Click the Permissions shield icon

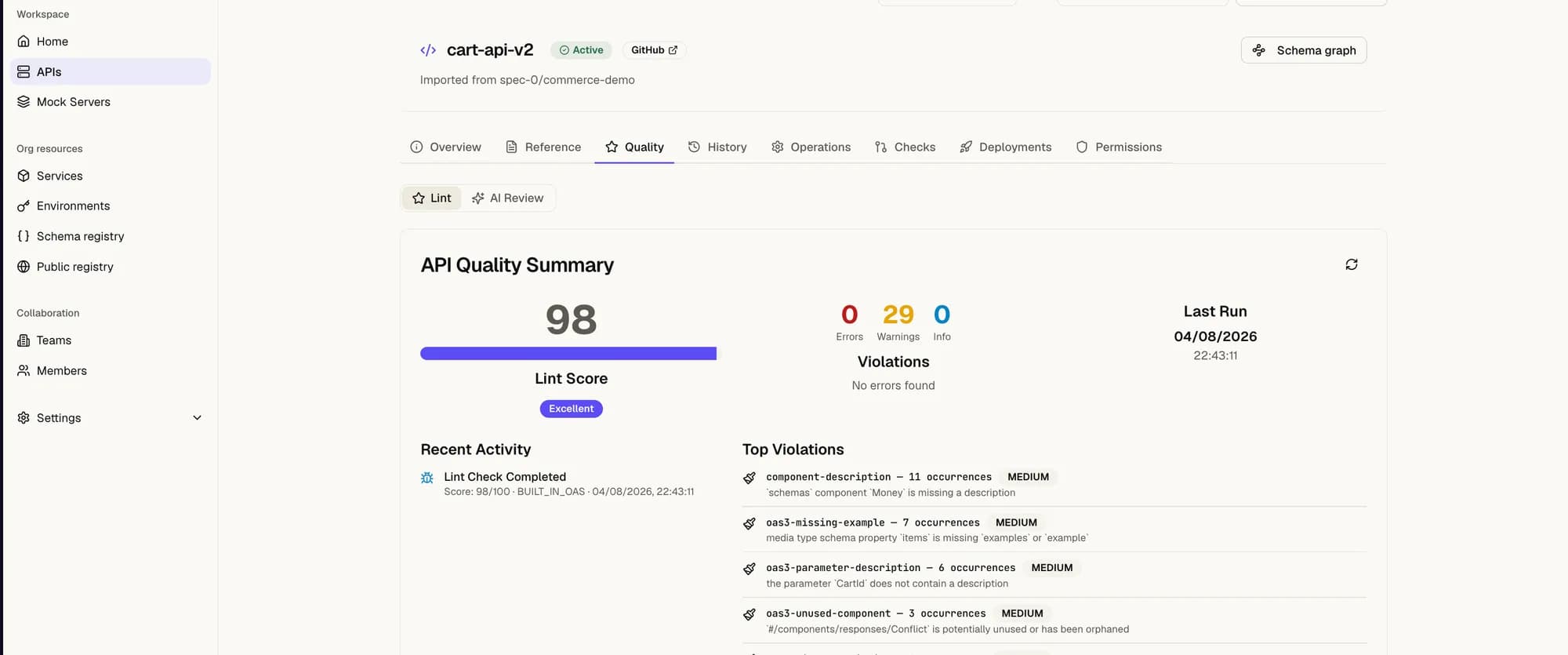1082,147
